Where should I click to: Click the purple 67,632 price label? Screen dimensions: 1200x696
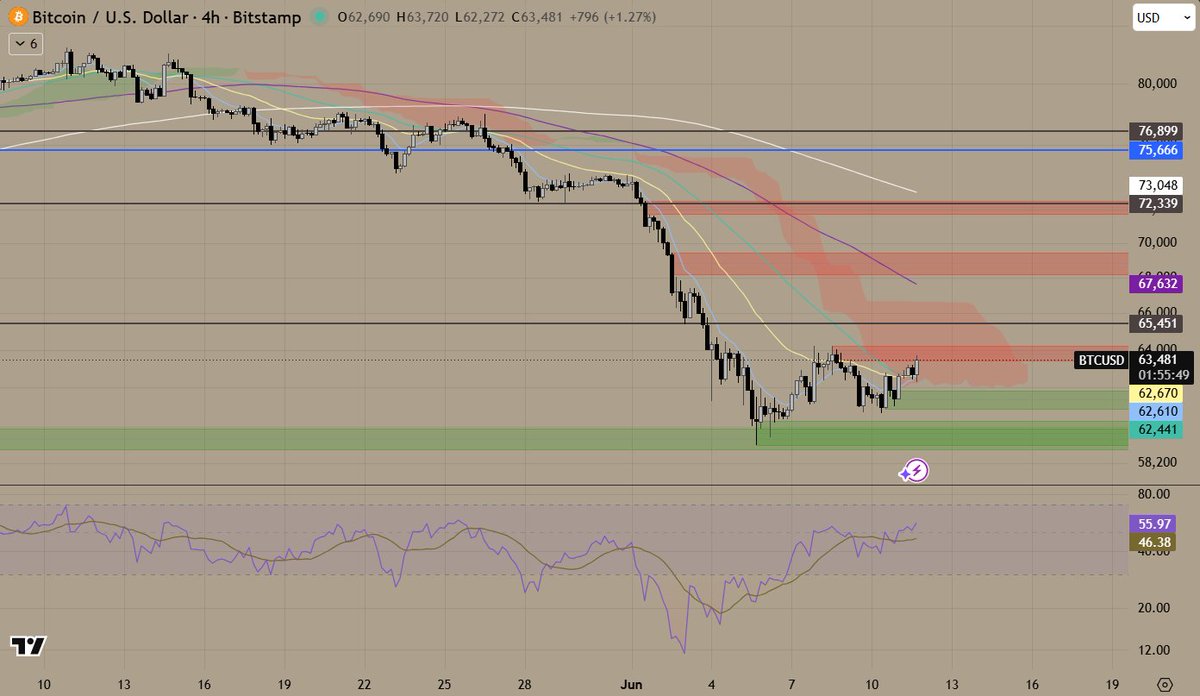(x=1155, y=284)
